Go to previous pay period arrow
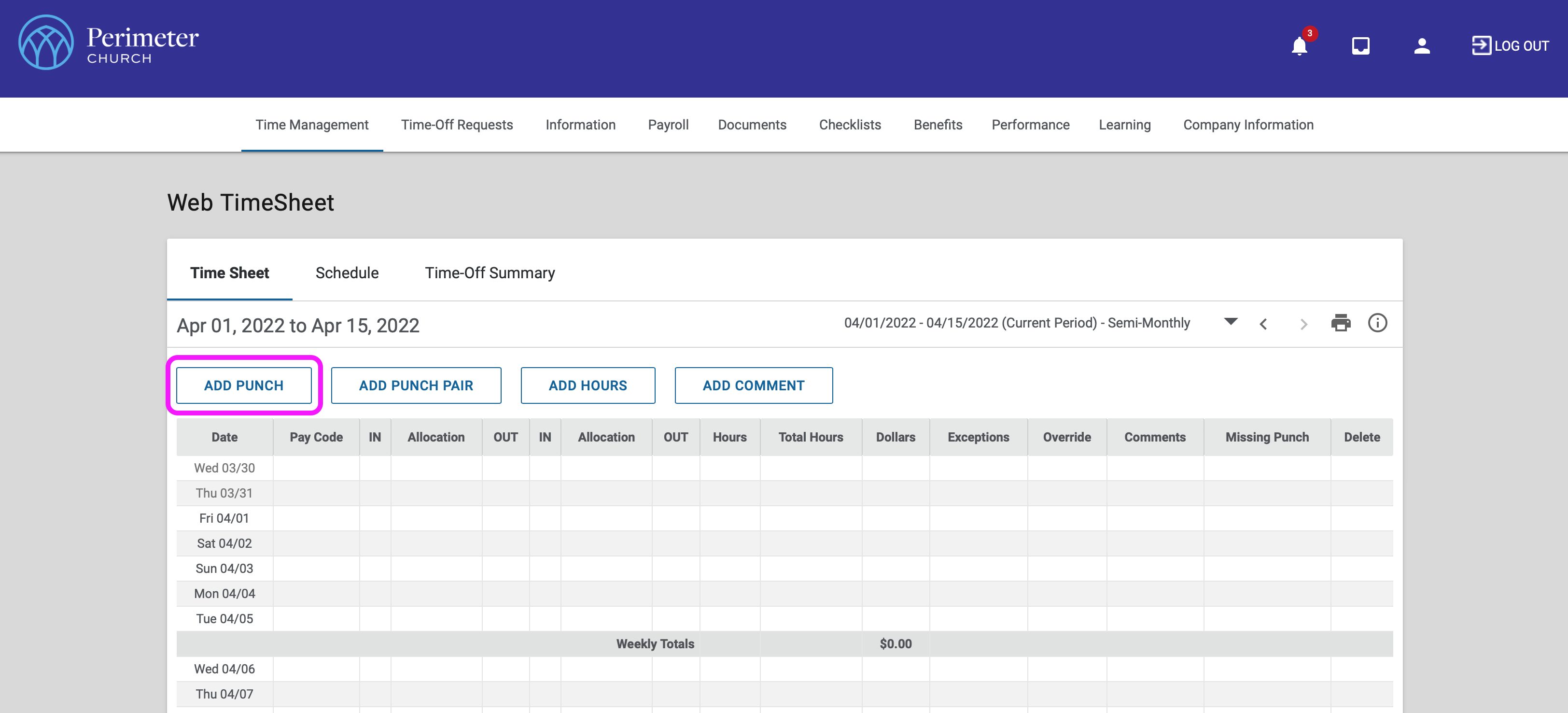The image size is (1568, 713). point(1264,324)
